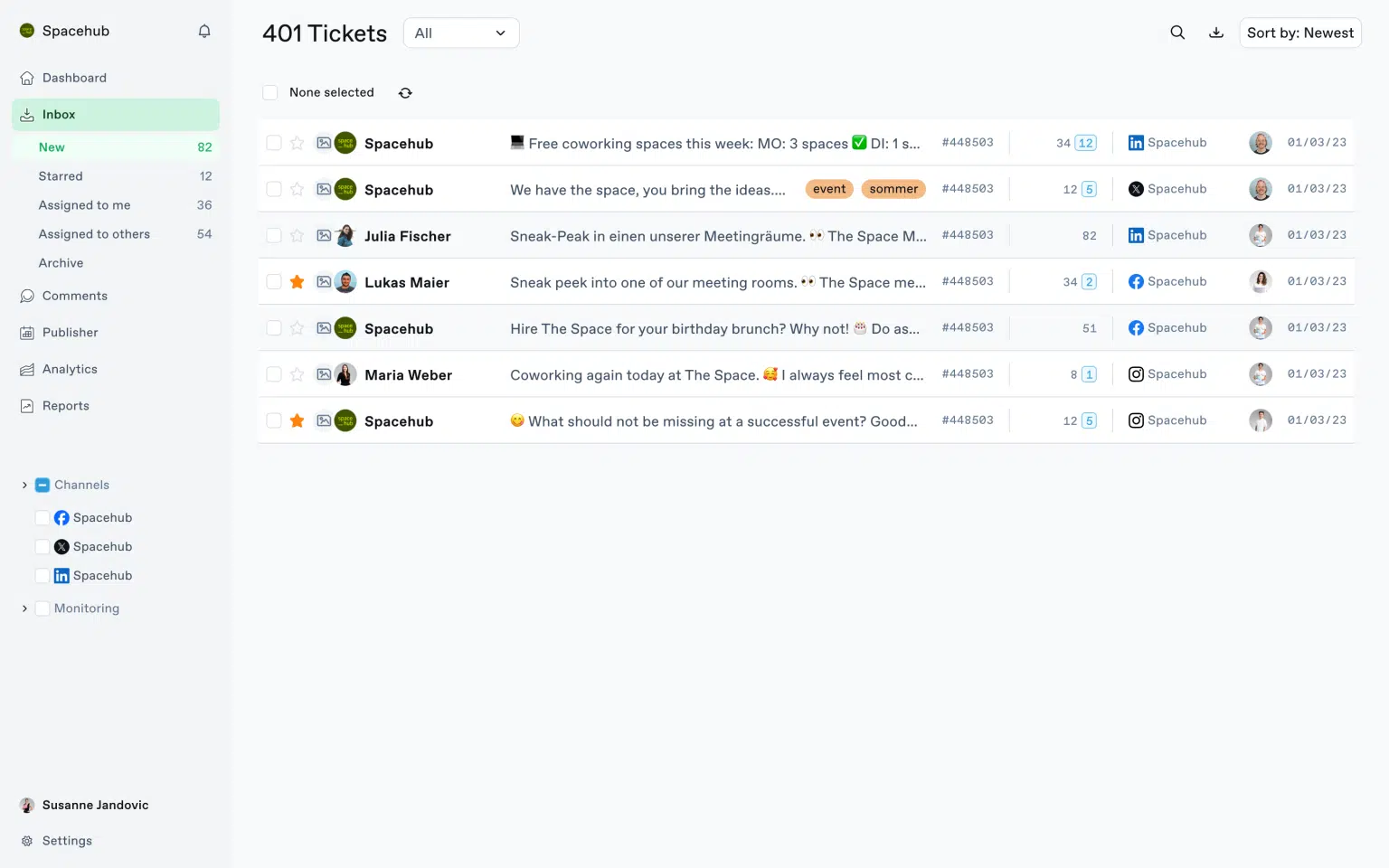Open Susanne Jandovic's profile avatar
The width and height of the screenshot is (1389, 868).
(x=25, y=805)
